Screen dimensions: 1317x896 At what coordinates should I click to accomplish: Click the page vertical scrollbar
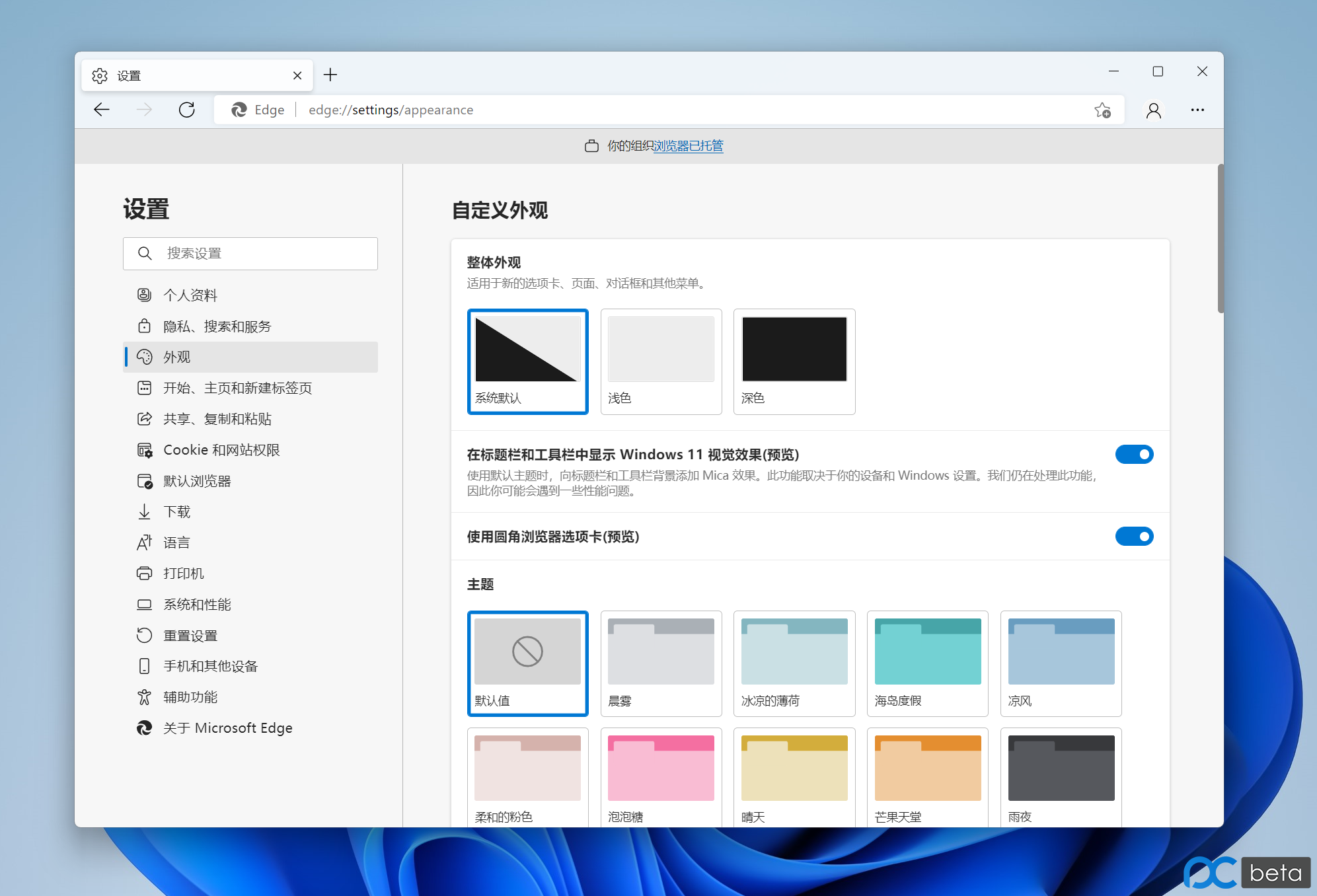(1221, 239)
